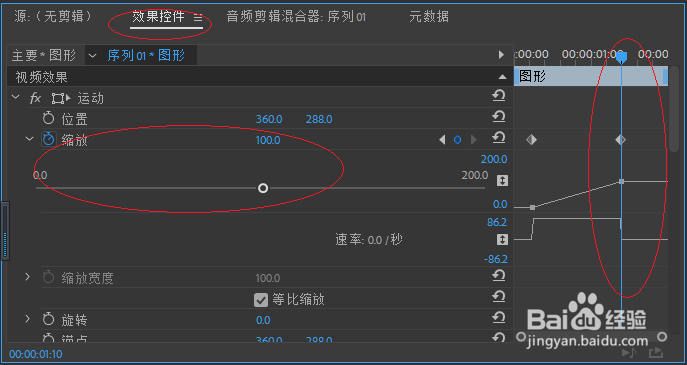Toggle 位置 animation stopwatch

click(x=48, y=118)
